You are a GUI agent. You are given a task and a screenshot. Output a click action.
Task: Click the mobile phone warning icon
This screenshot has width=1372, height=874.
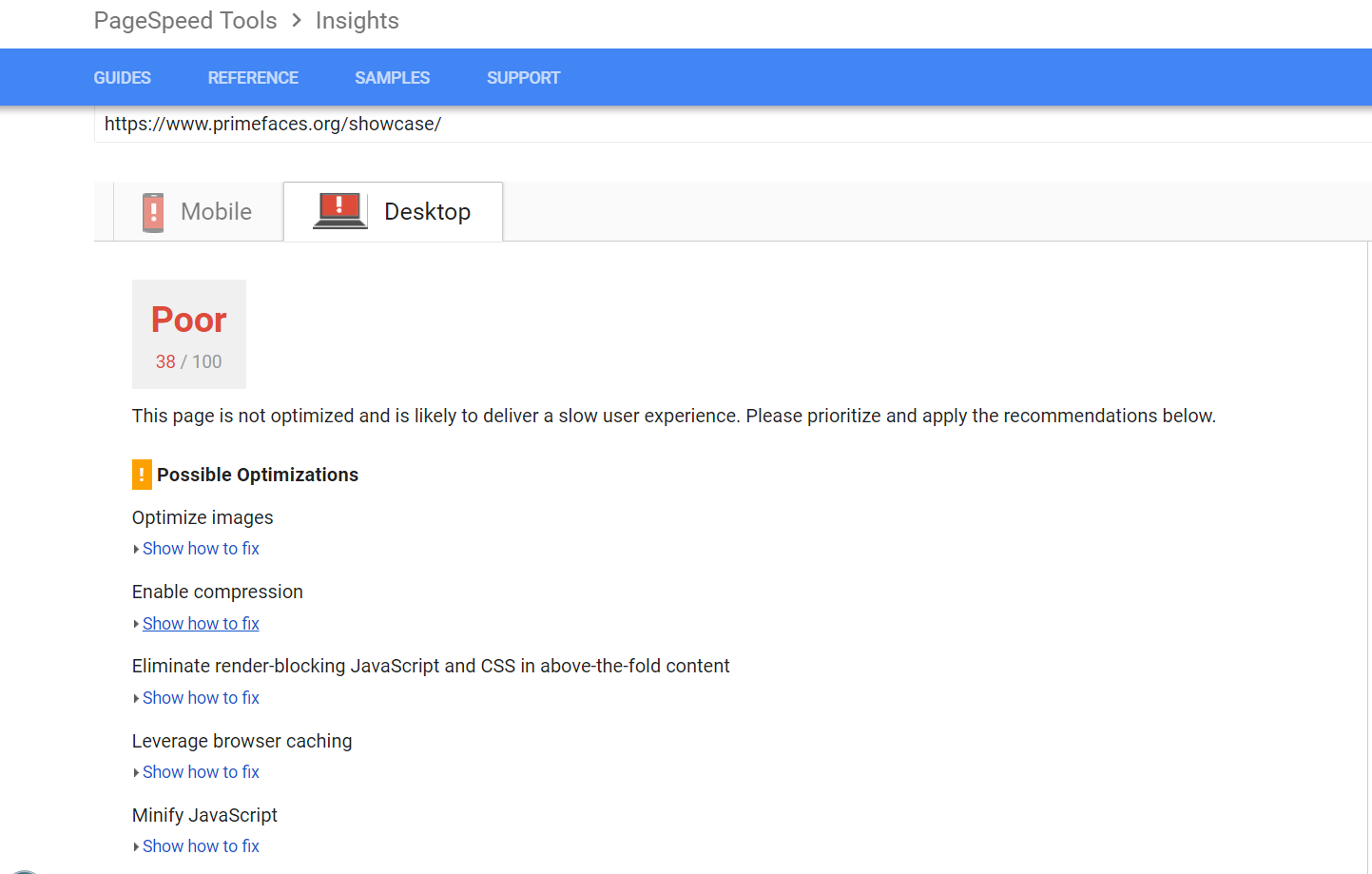pos(151,211)
